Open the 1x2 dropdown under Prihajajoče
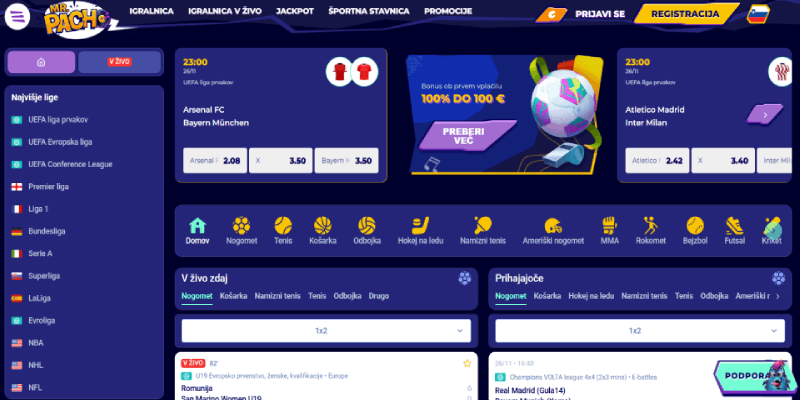800x400 pixels. (640, 331)
